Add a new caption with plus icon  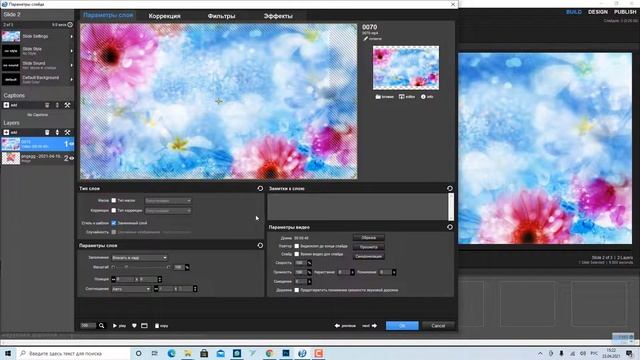pos(6,105)
